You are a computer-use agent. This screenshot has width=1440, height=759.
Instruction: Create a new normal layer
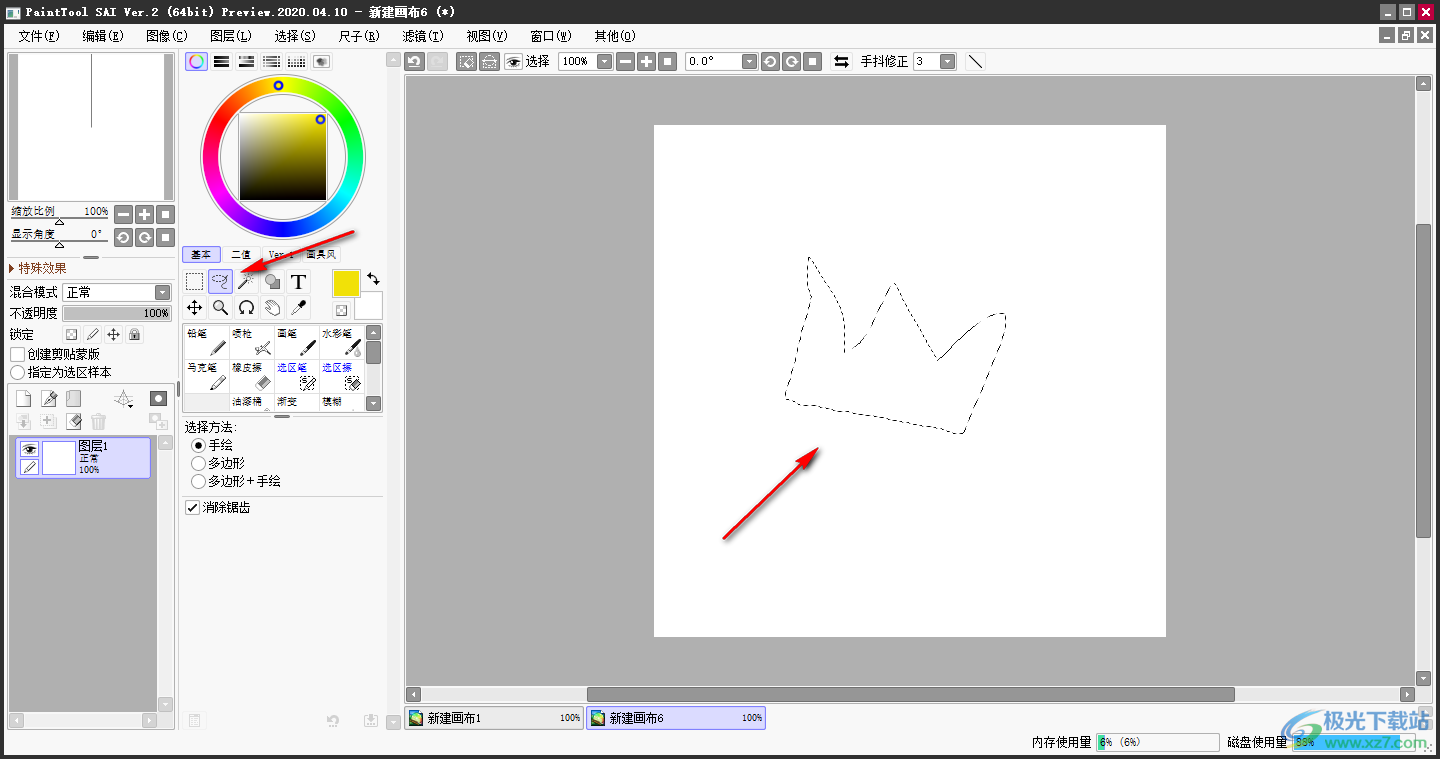(x=23, y=399)
